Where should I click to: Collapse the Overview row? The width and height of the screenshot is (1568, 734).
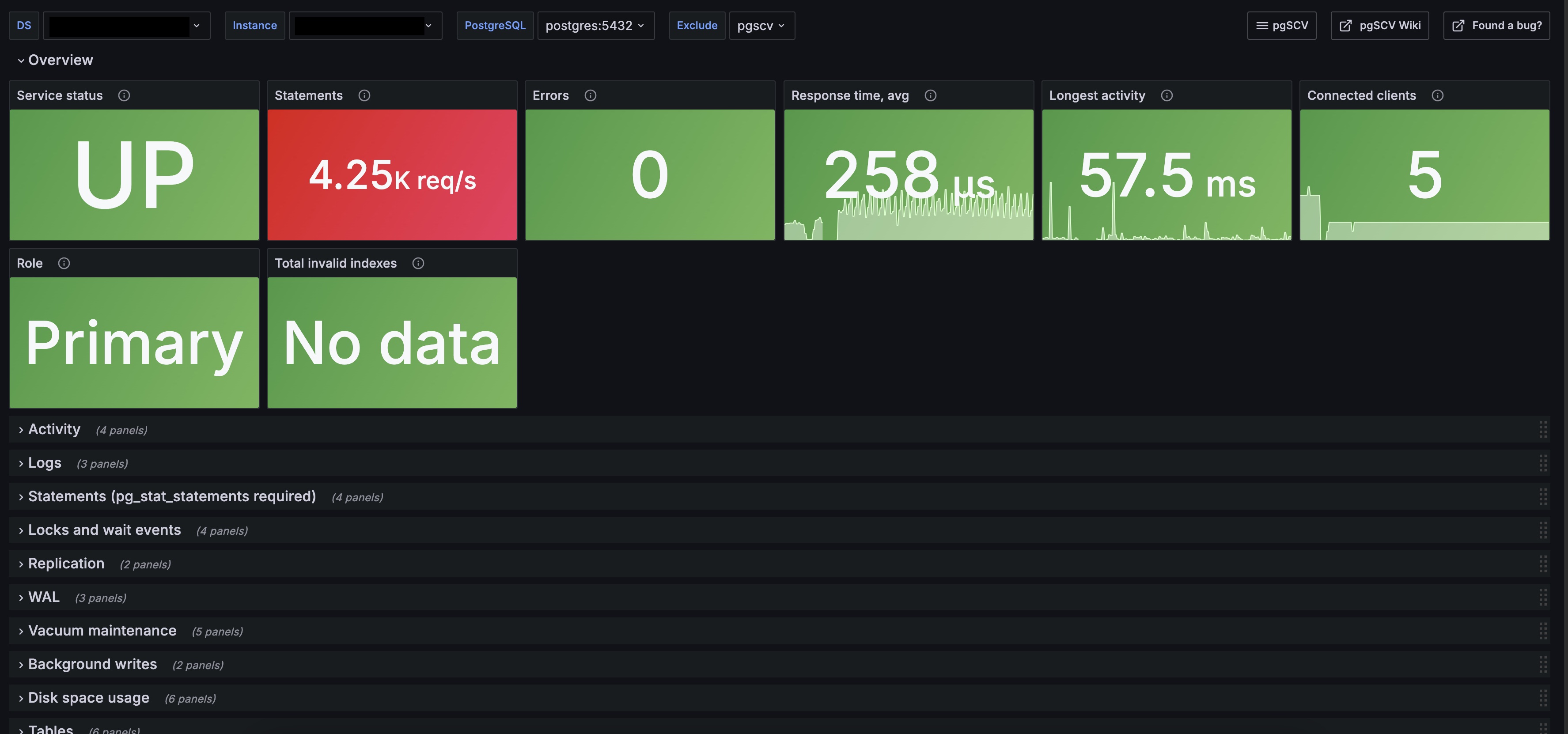coord(60,60)
